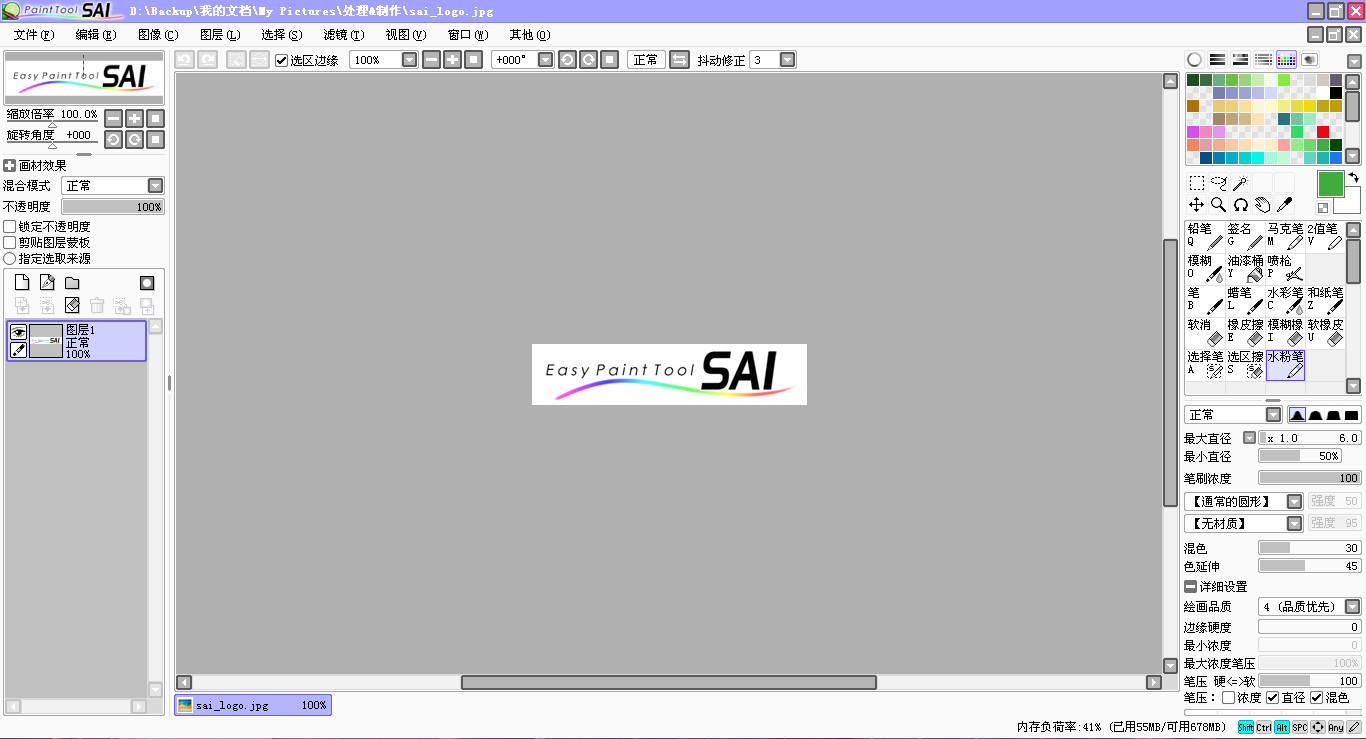1366x739 pixels.
Task: Open the 【无材质】 texture dropdown
Action: click(x=1294, y=523)
